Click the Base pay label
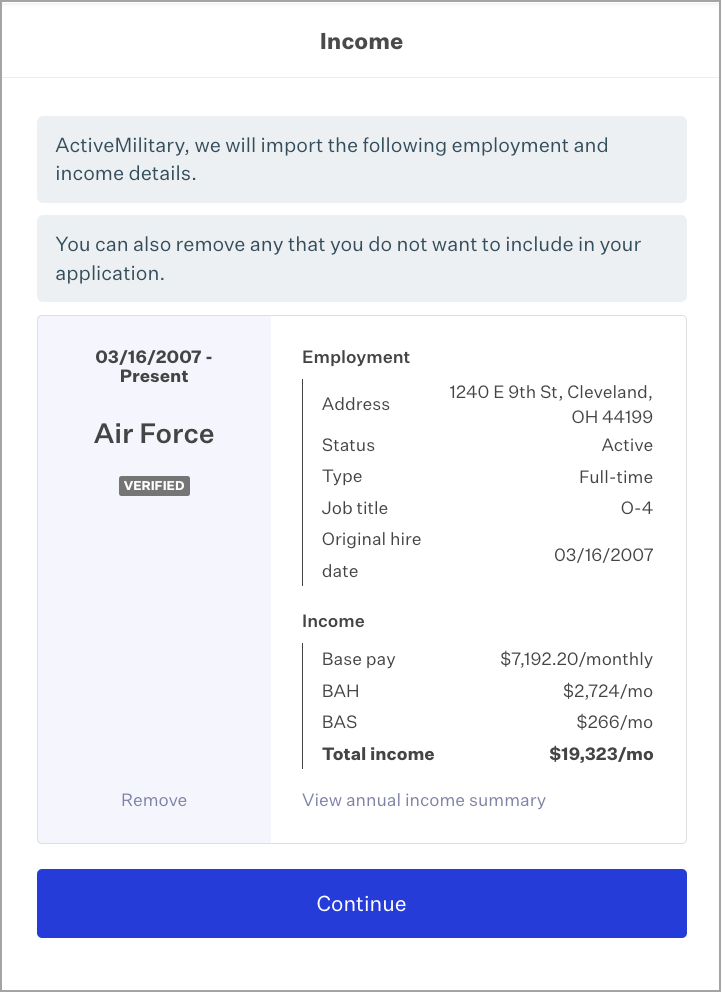721x992 pixels. (x=359, y=659)
